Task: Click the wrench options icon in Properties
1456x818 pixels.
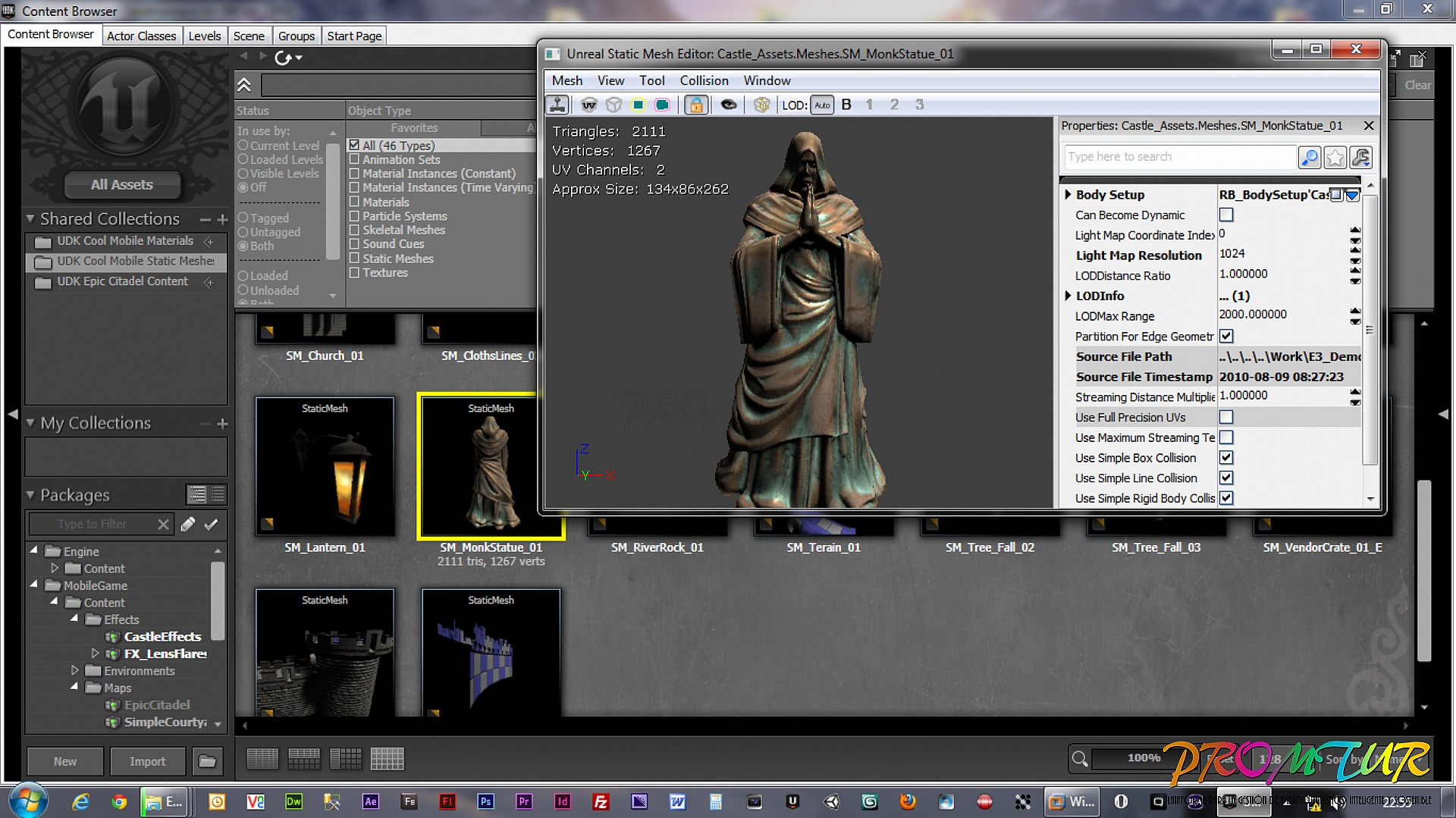Action: pyautogui.click(x=1361, y=157)
